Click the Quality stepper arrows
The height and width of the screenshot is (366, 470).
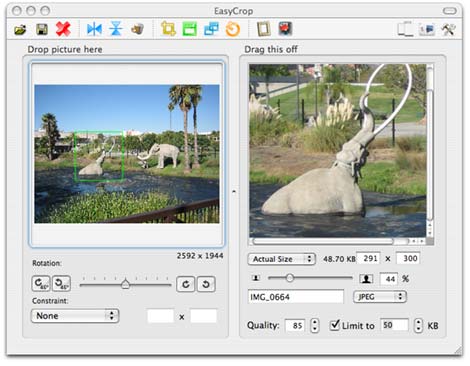(x=314, y=325)
